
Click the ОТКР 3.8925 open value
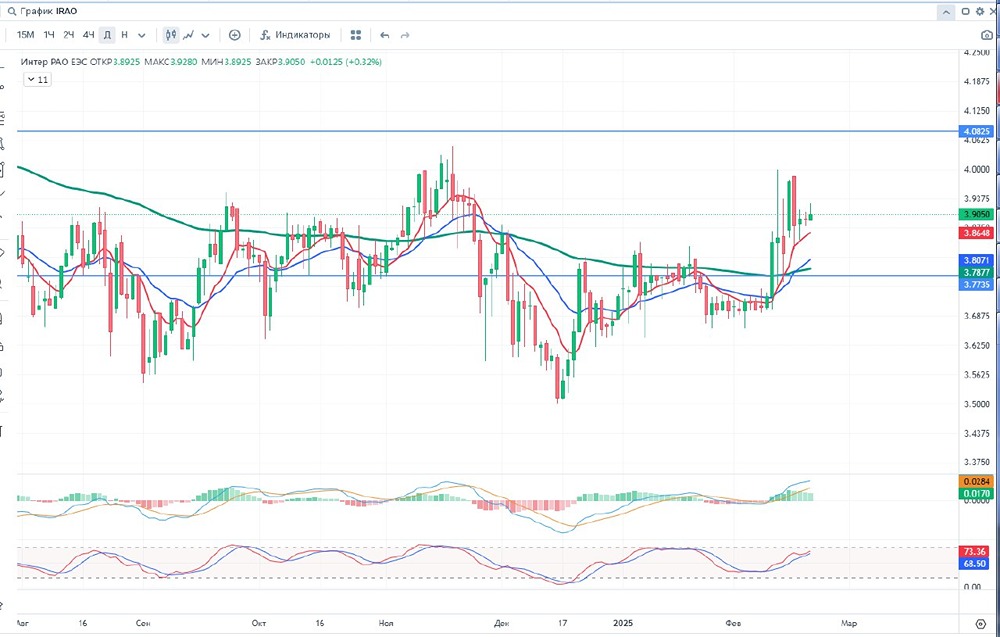point(115,62)
